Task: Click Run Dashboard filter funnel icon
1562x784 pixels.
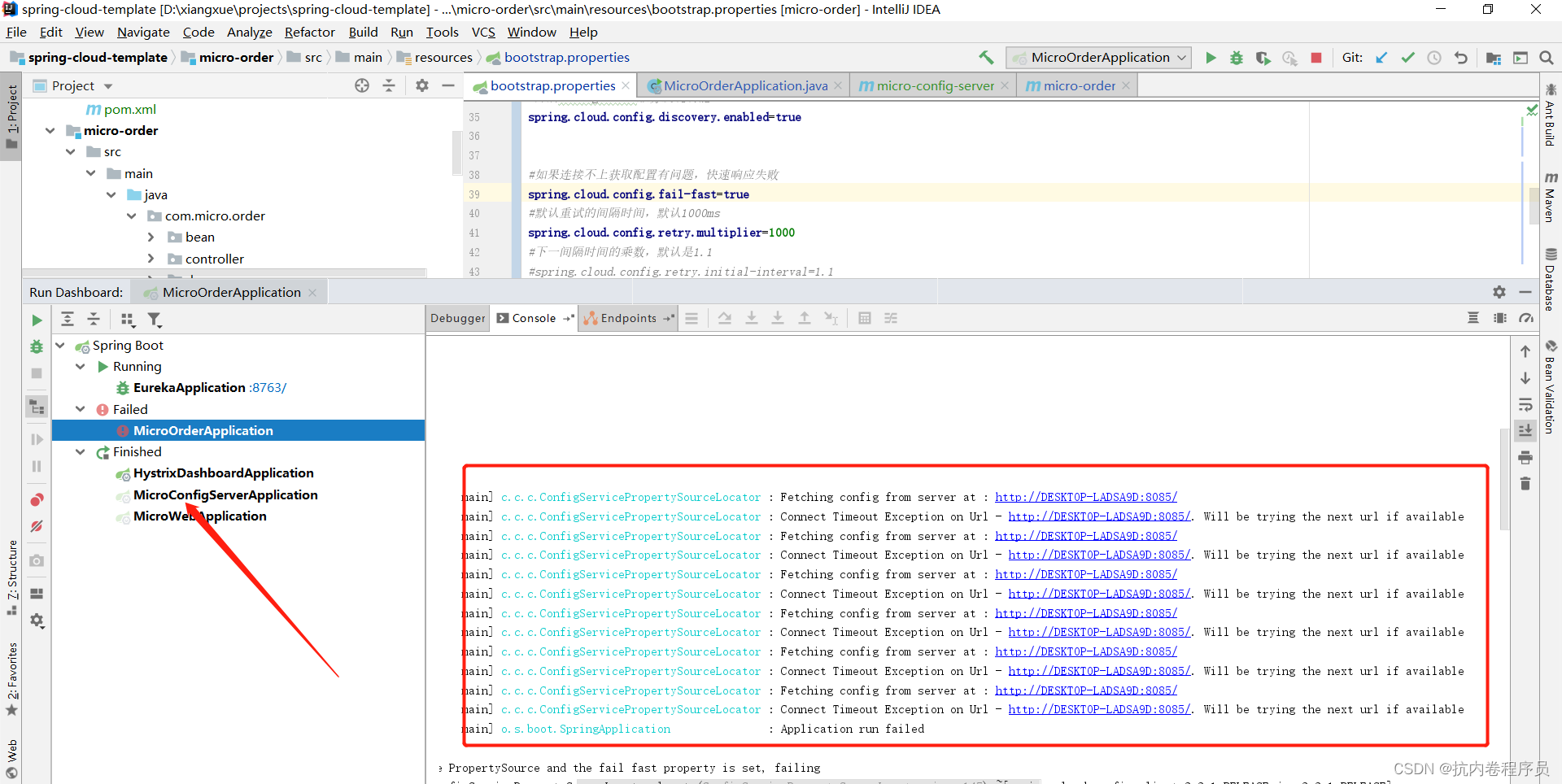Action: tap(155, 320)
